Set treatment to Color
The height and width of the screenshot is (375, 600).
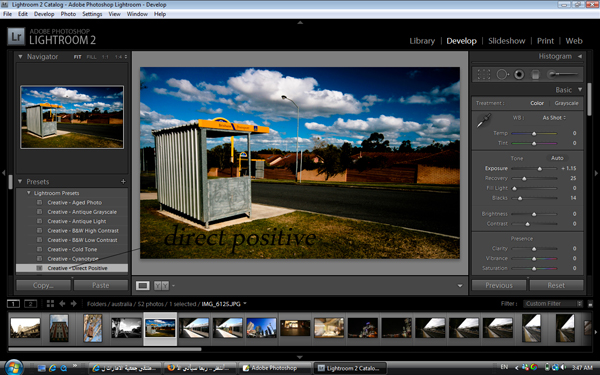pyautogui.click(x=536, y=103)
